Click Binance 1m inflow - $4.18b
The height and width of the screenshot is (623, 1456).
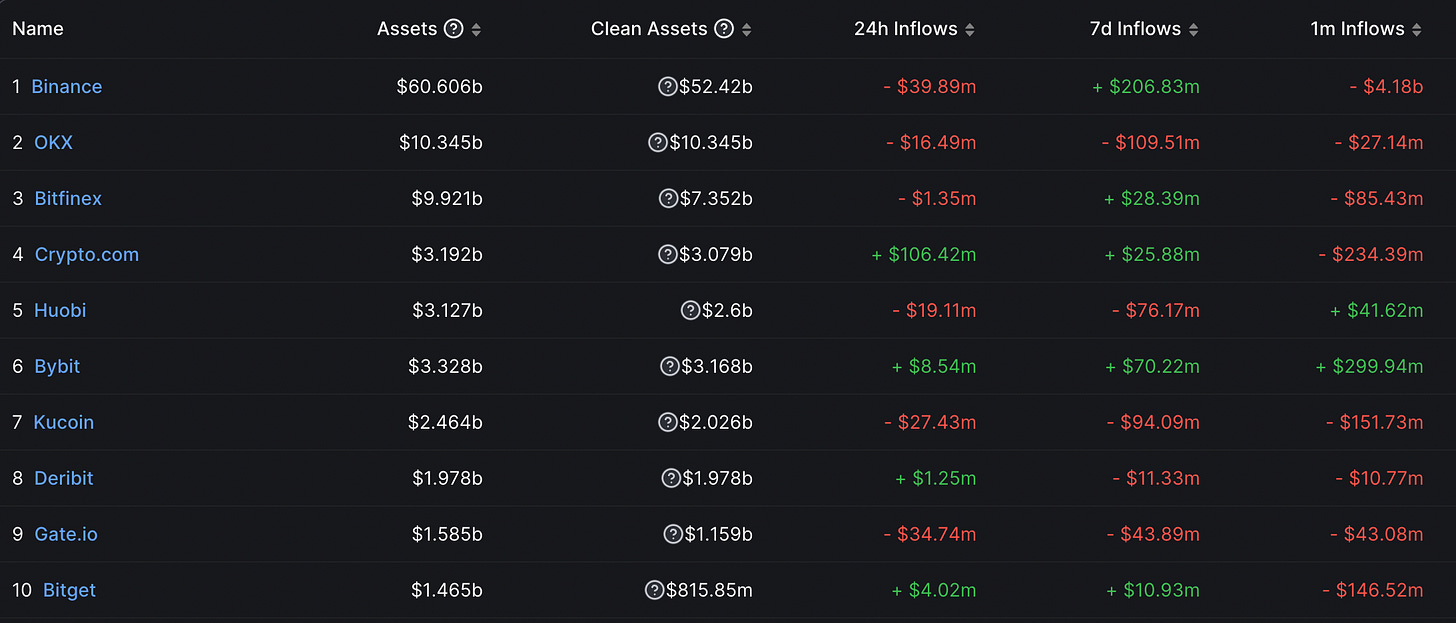(1386, 87)
